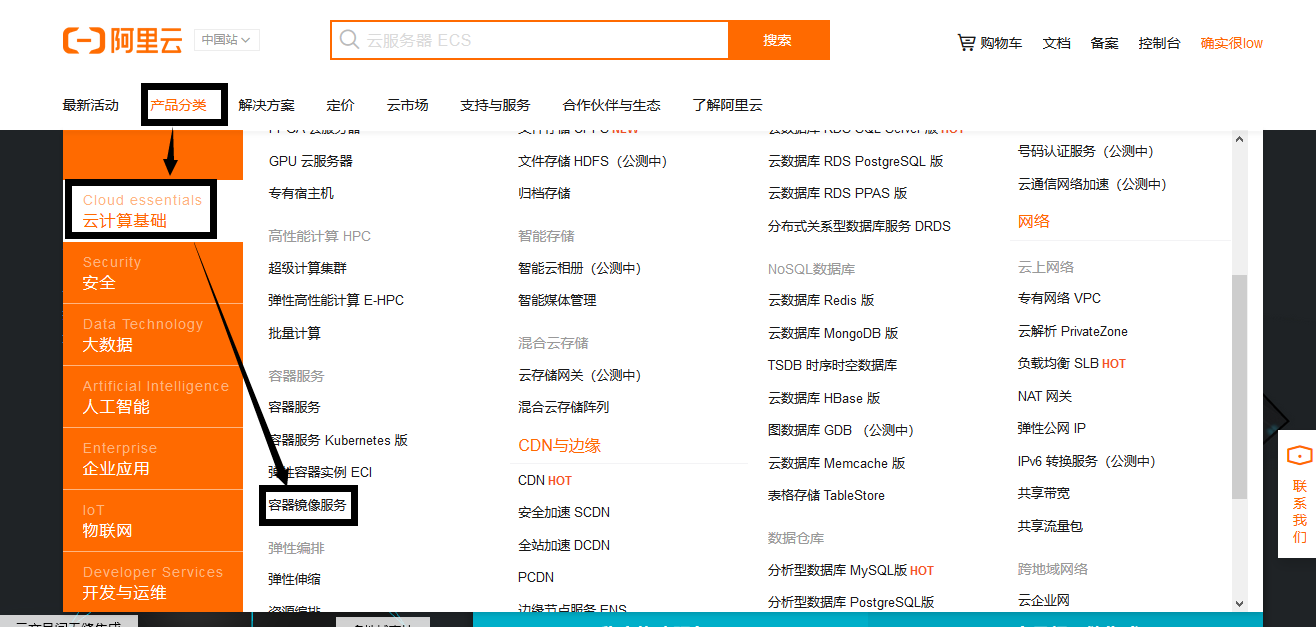This screenshot has width=1316, height=627.
Task: Open 云存储网关 product
Action: coord(579,375)
